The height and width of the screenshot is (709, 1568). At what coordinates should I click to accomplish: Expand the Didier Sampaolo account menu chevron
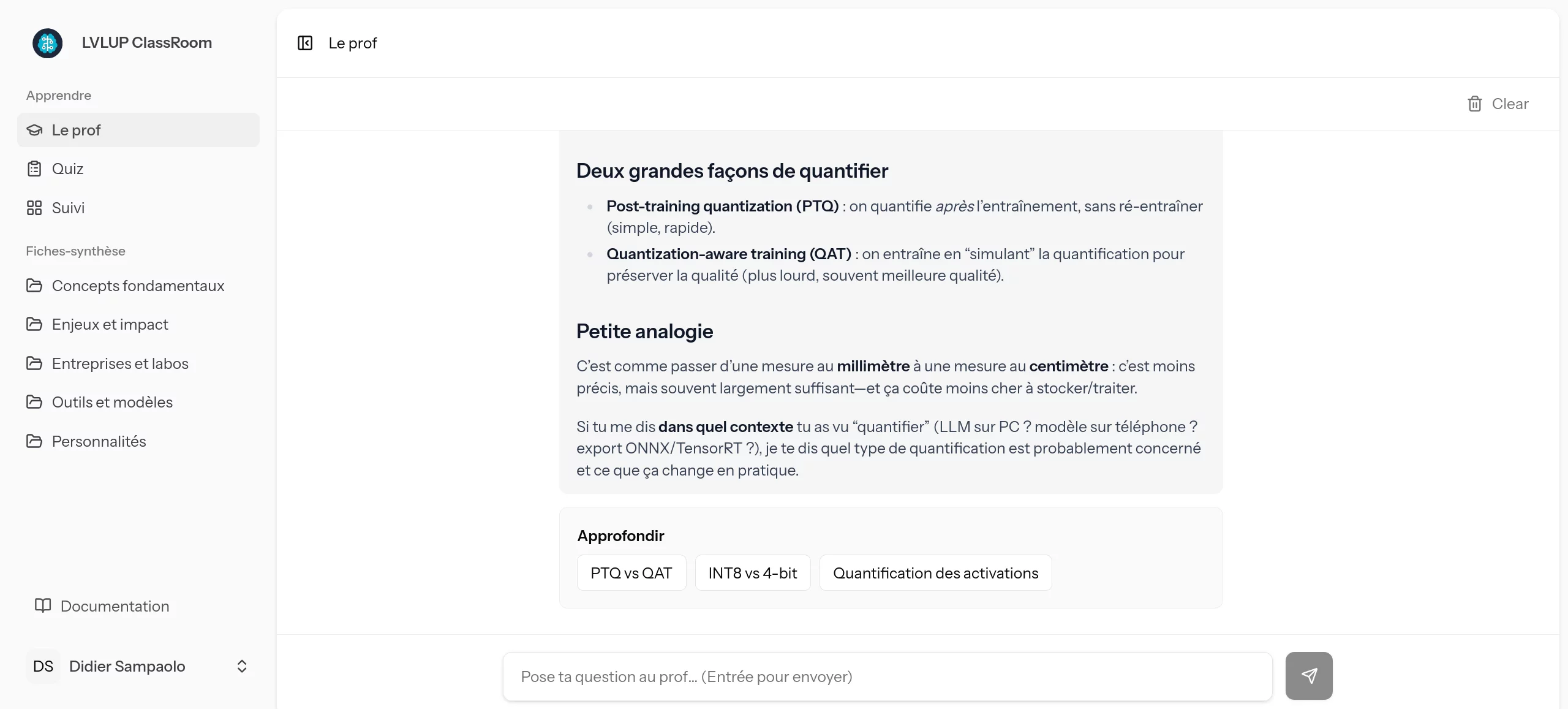(x=242, y=666)
